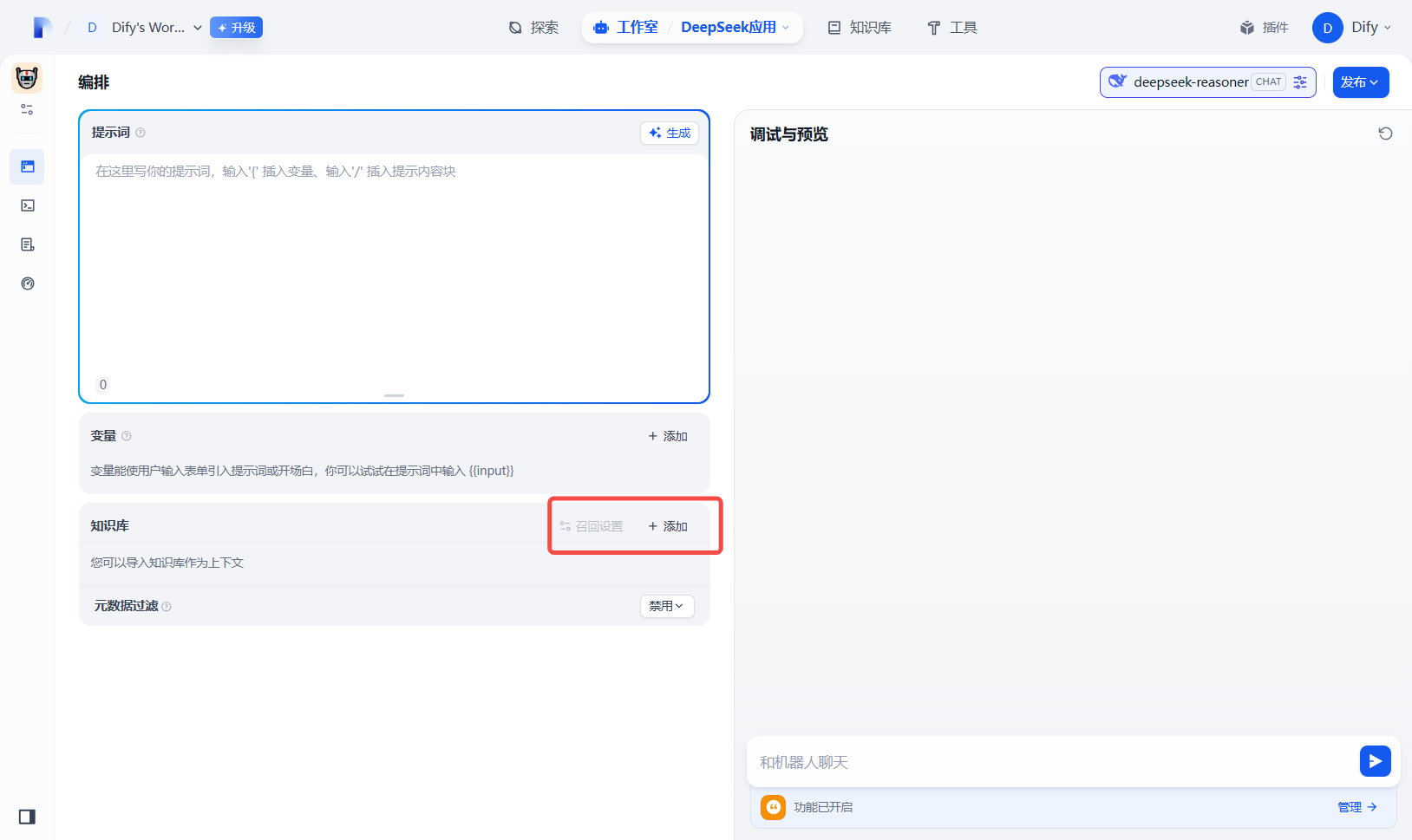This screenshot has width=1412, height=840.
Task: Select the terminal/API access icon in sidebar
Action: [27, 205]
